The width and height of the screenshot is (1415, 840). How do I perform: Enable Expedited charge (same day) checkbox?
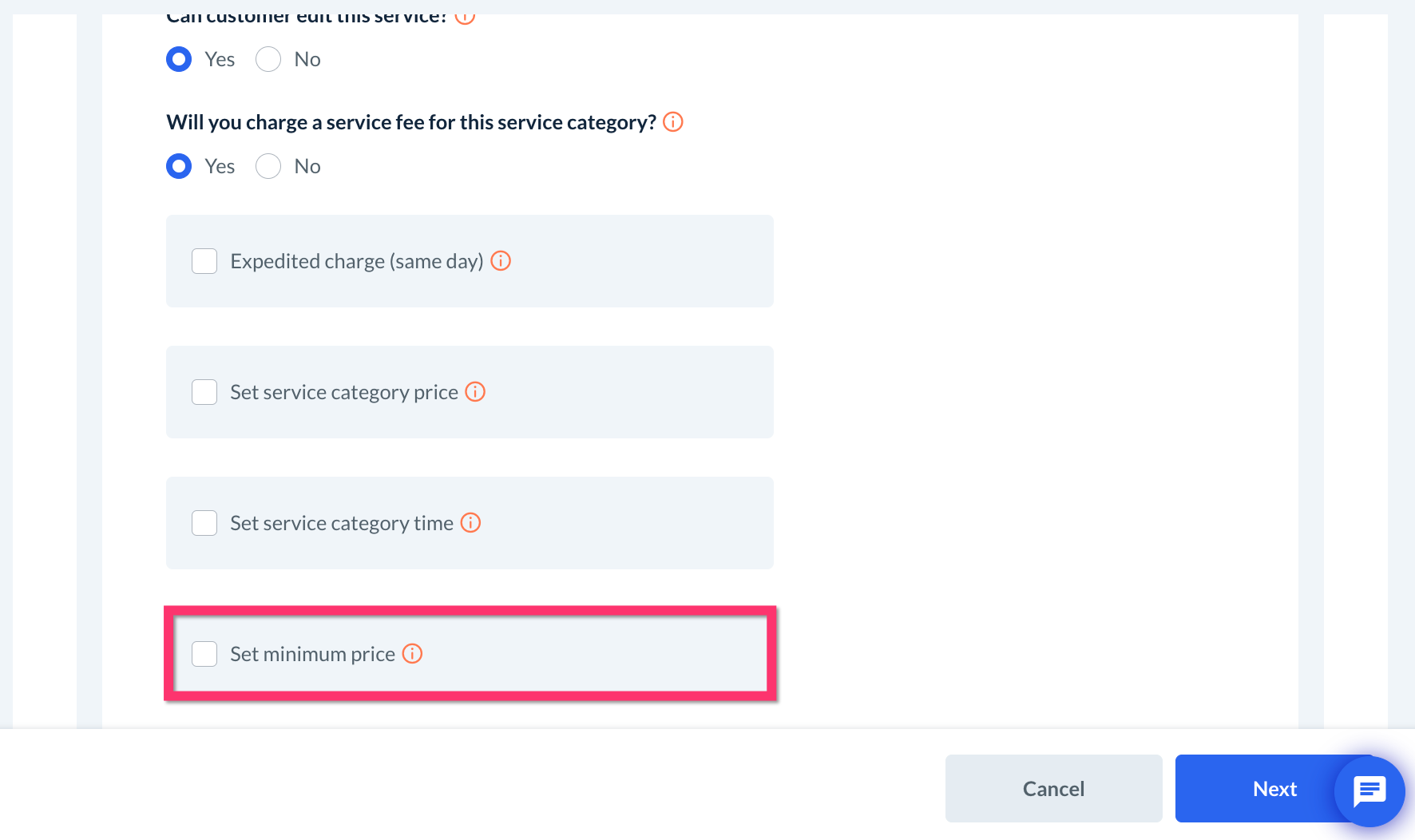coord(204,261)
